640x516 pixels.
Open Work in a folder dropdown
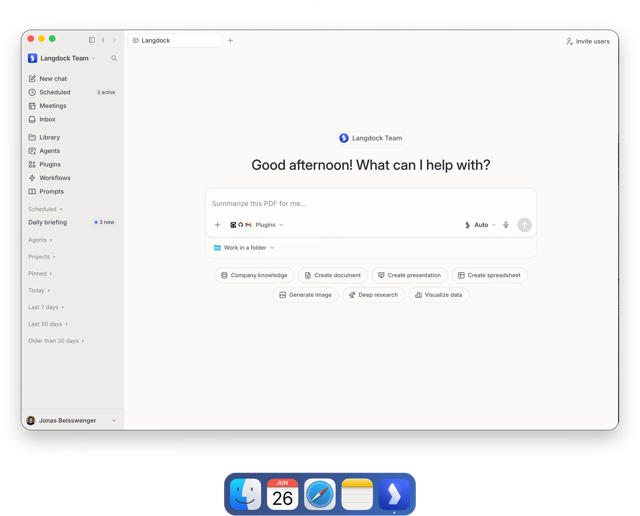tap(244, 248)
